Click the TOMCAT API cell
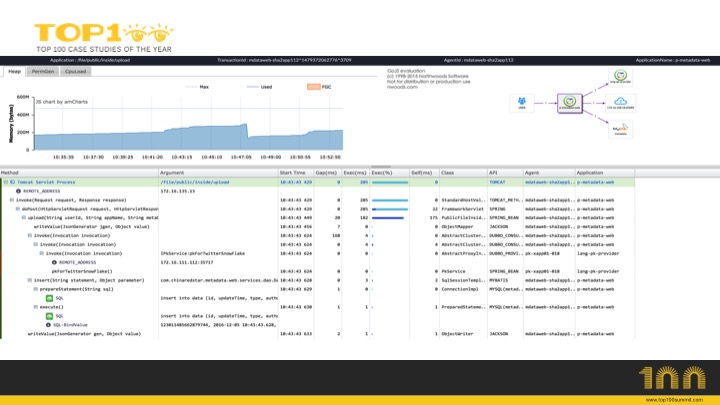The image size is (720, 405). point(505,182)
